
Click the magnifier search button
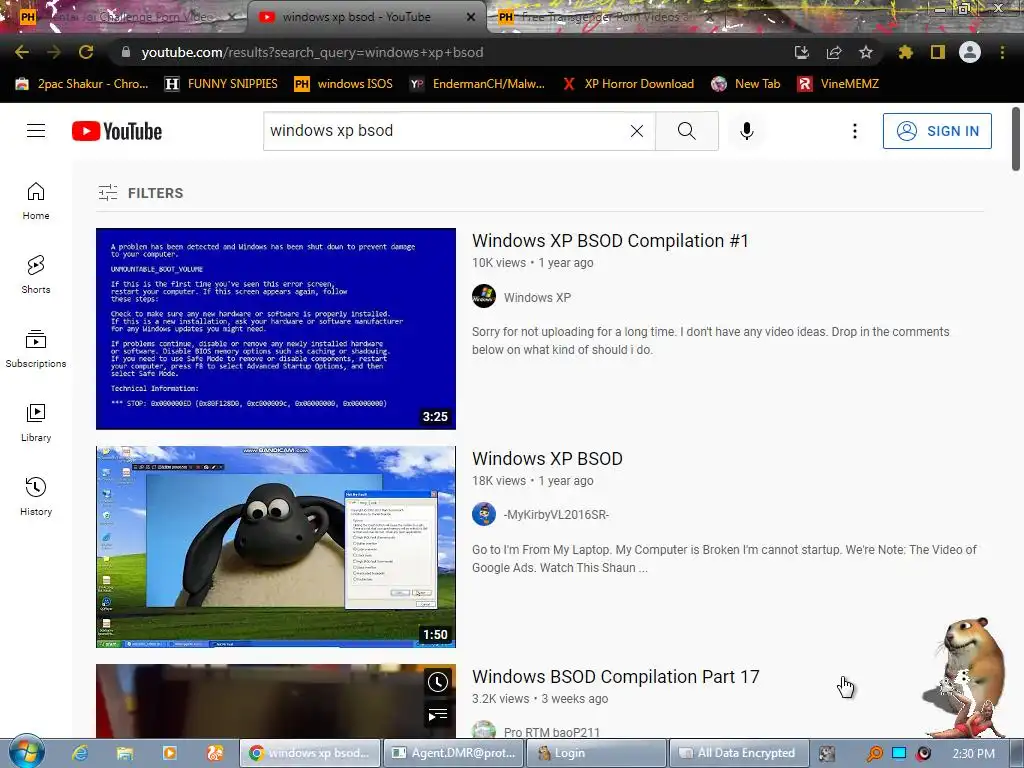[686, 131]
